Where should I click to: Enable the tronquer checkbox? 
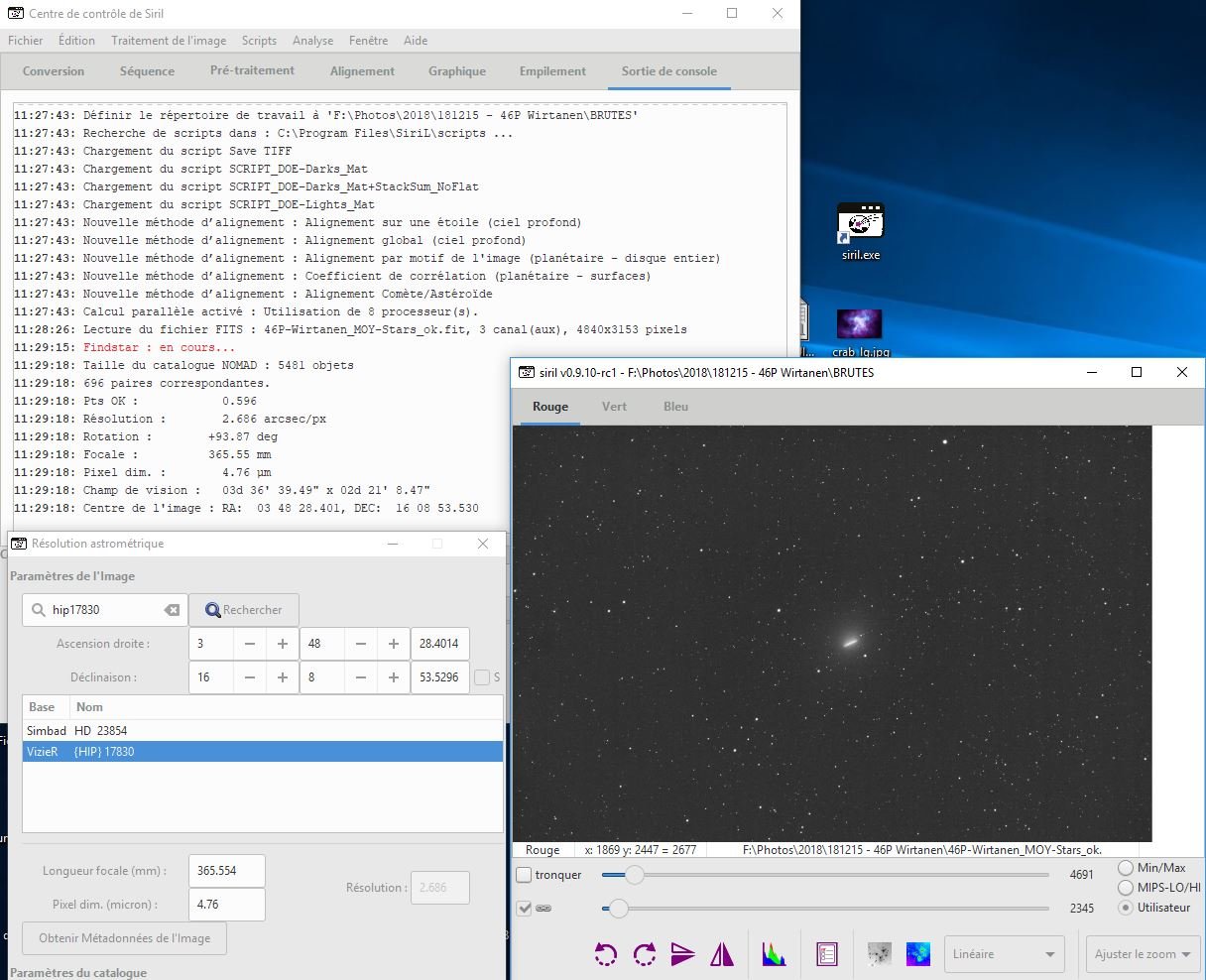[524, 875]
